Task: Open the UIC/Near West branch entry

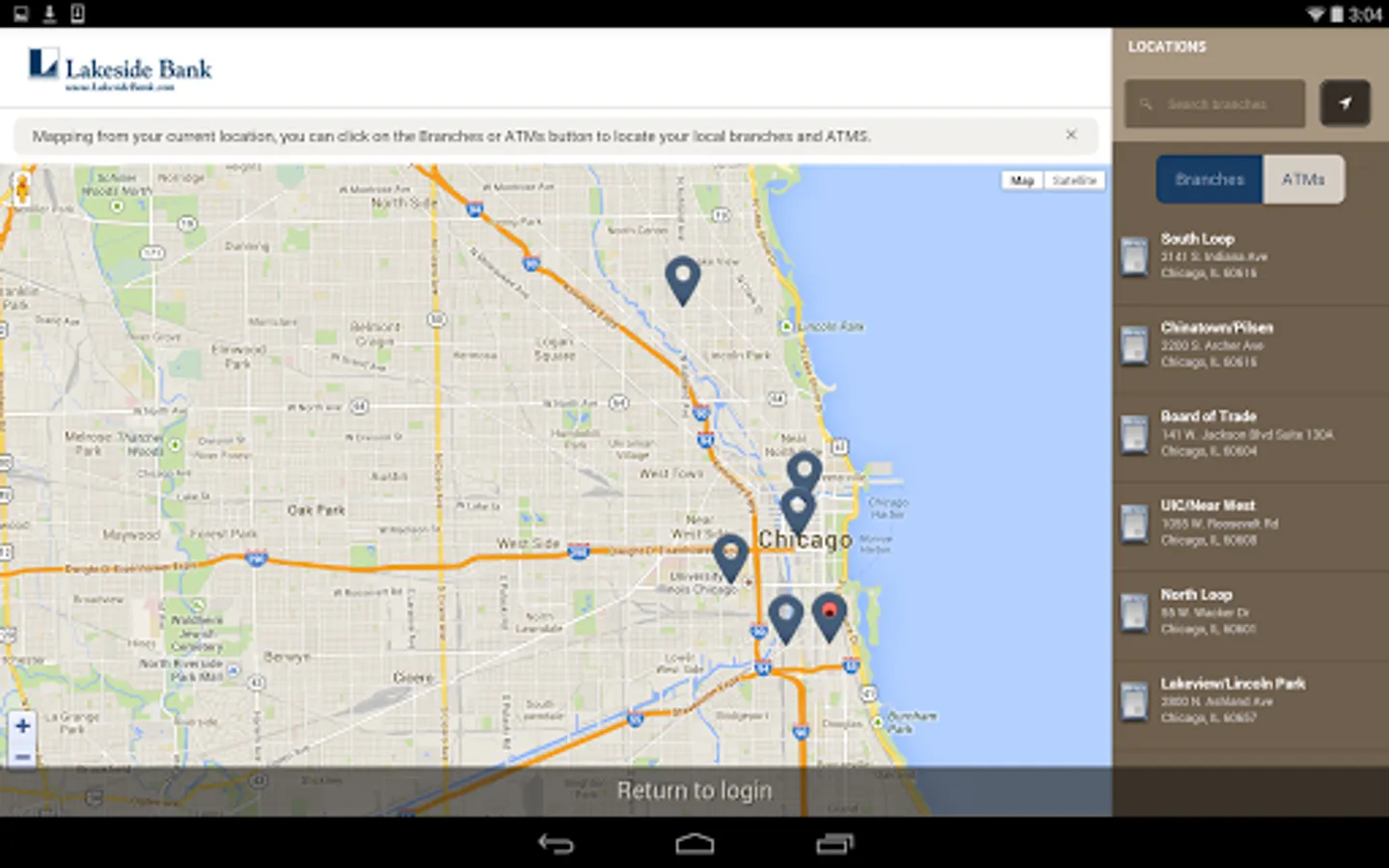Action: (1251, 523)
